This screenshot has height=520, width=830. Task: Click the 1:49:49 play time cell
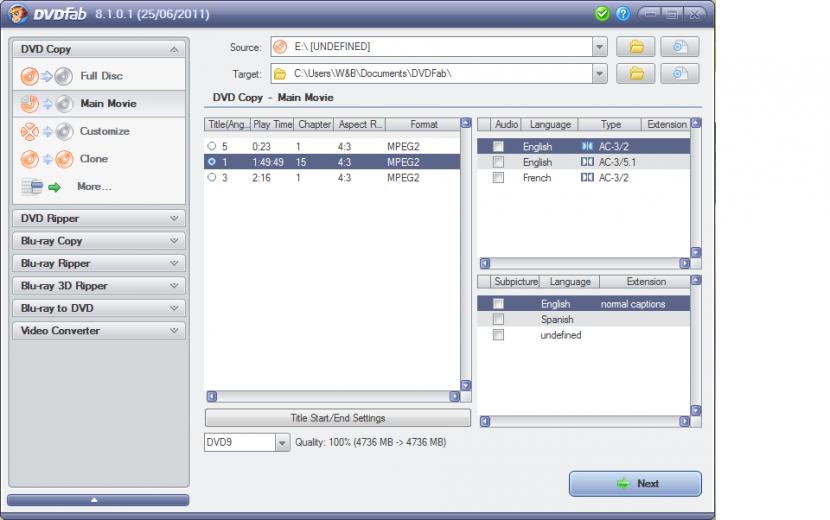coord(268,162)
